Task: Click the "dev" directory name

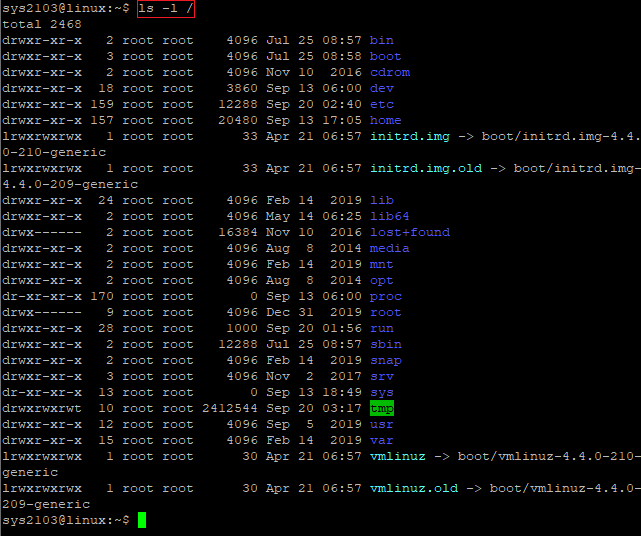Action: 381,88
